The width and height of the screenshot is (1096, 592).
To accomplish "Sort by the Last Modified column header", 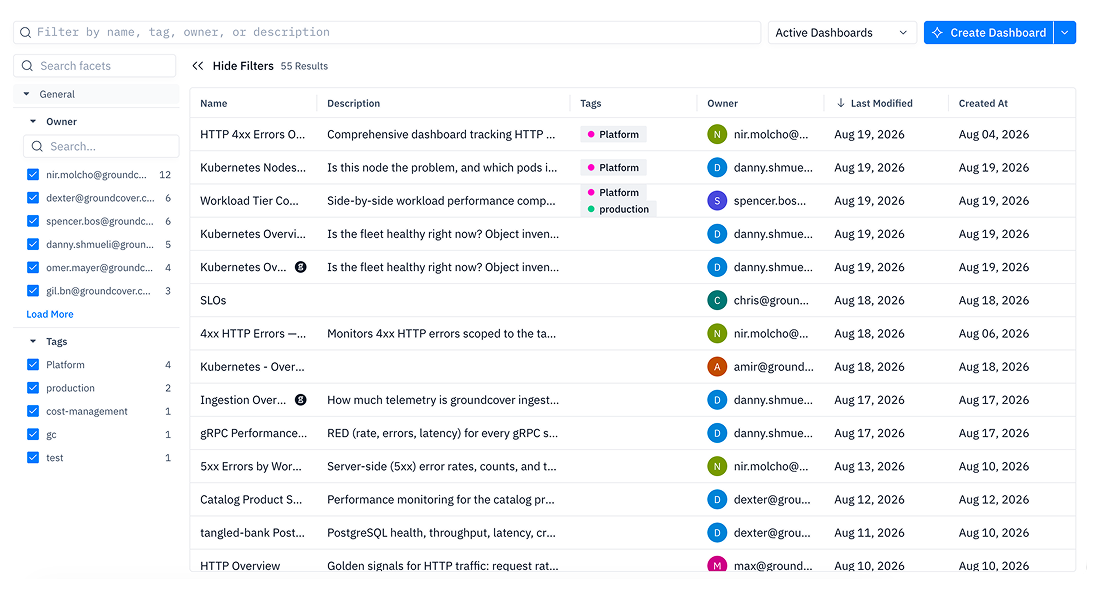I will [x=881, y=103].
